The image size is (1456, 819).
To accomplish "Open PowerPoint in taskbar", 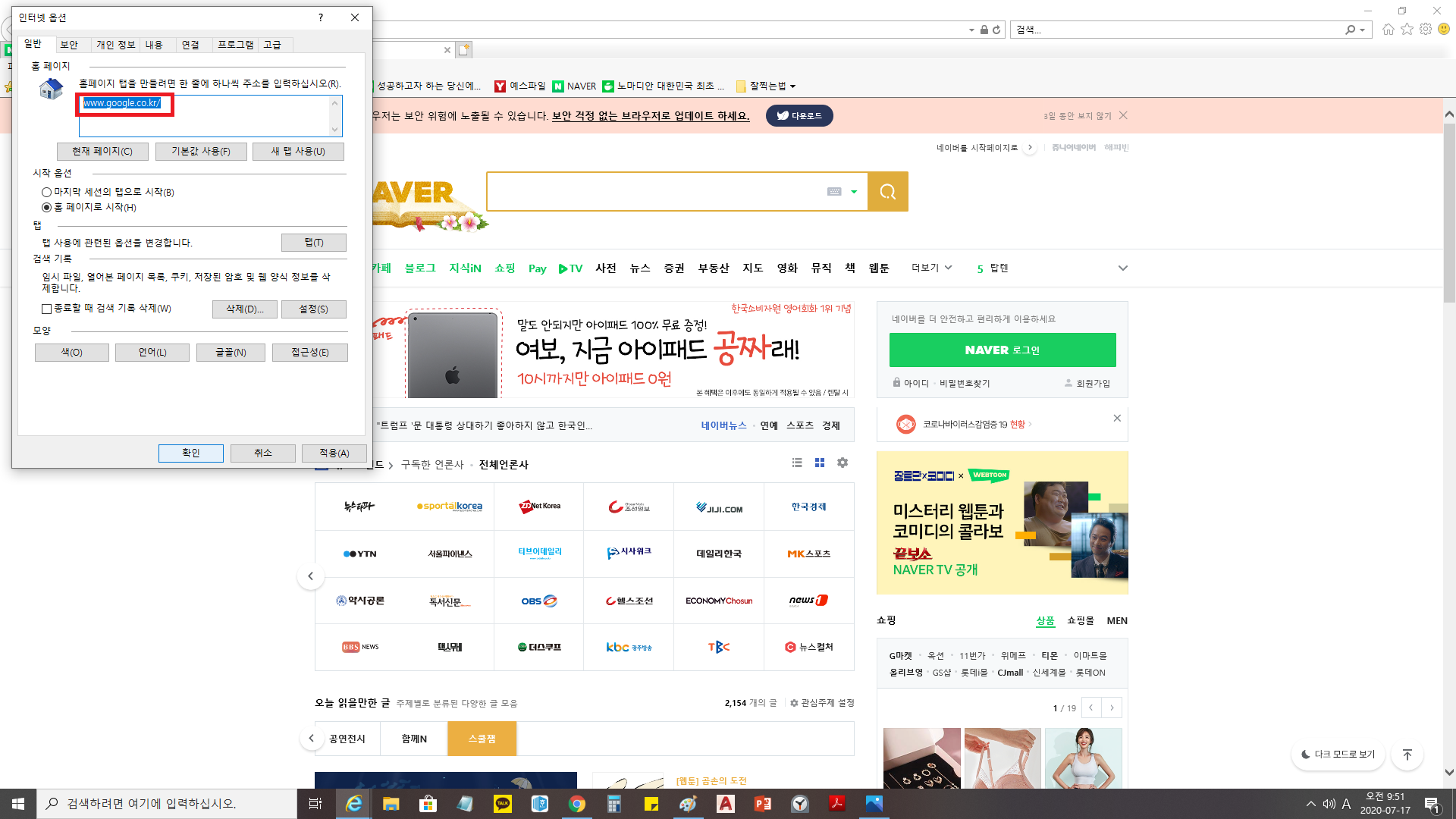I will pos(763,804).
